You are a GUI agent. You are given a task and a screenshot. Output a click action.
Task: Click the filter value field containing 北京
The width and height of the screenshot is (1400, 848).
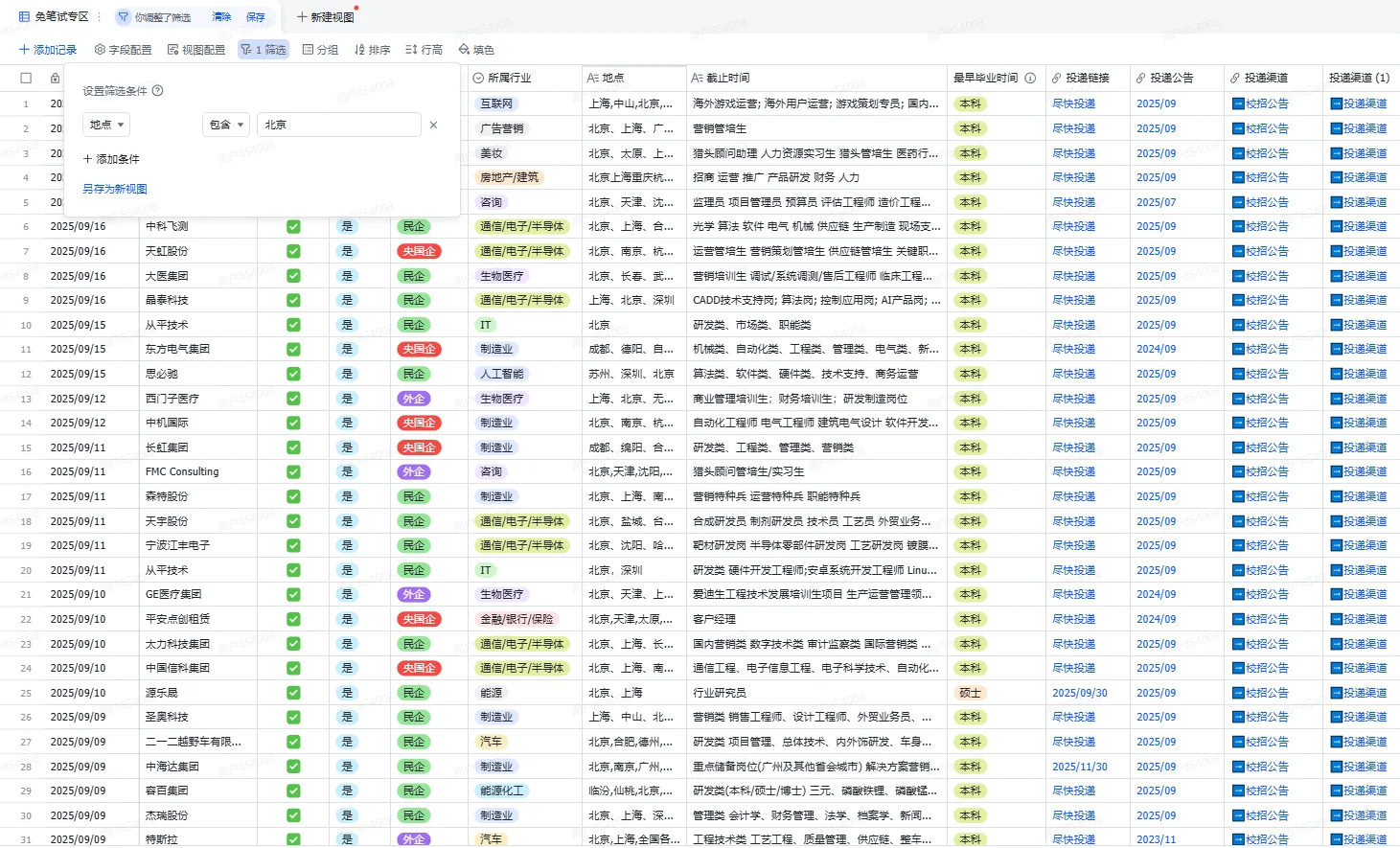[x=339, y=125]
